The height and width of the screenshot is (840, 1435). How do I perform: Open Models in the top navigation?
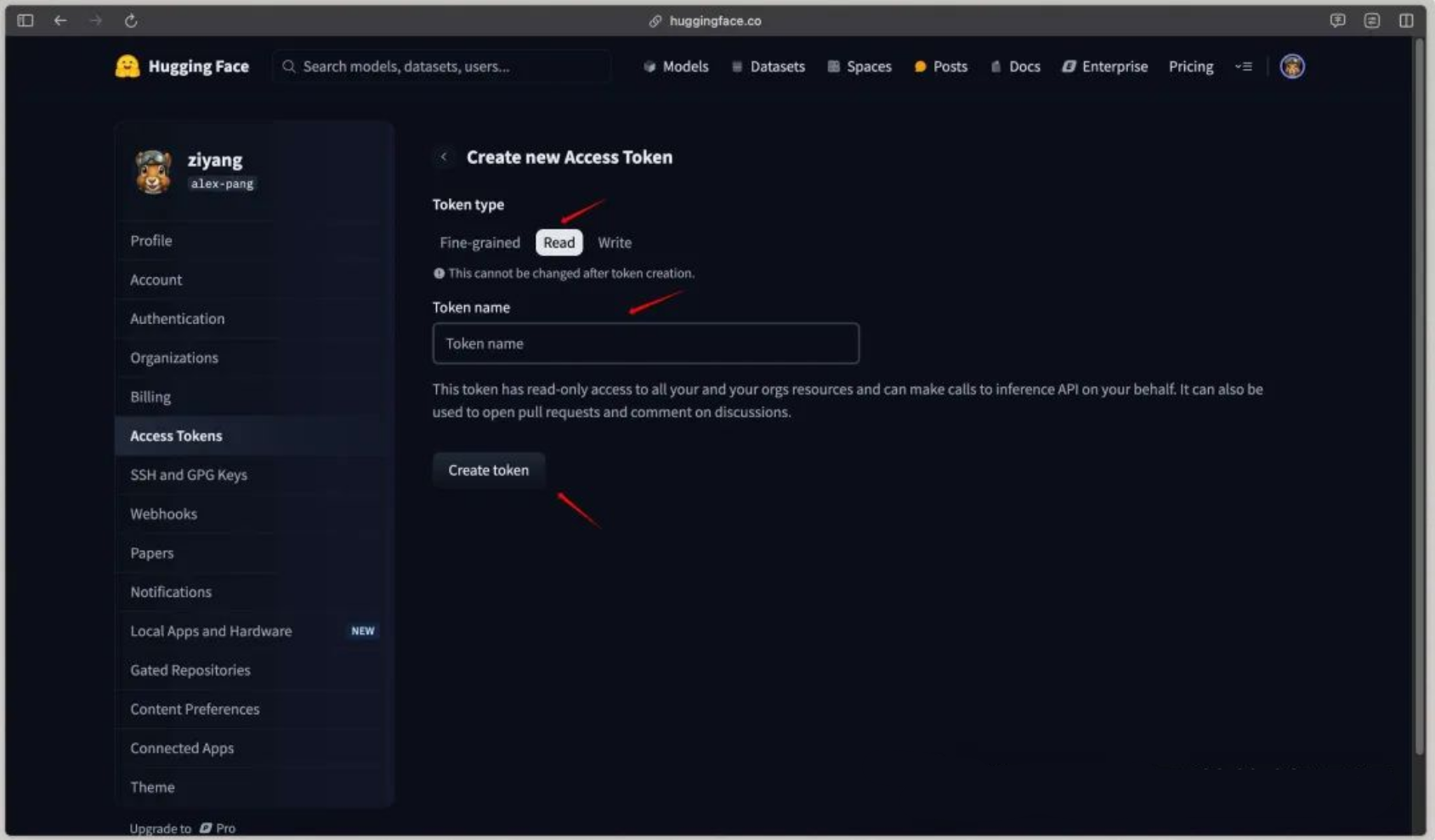[676, 66]
